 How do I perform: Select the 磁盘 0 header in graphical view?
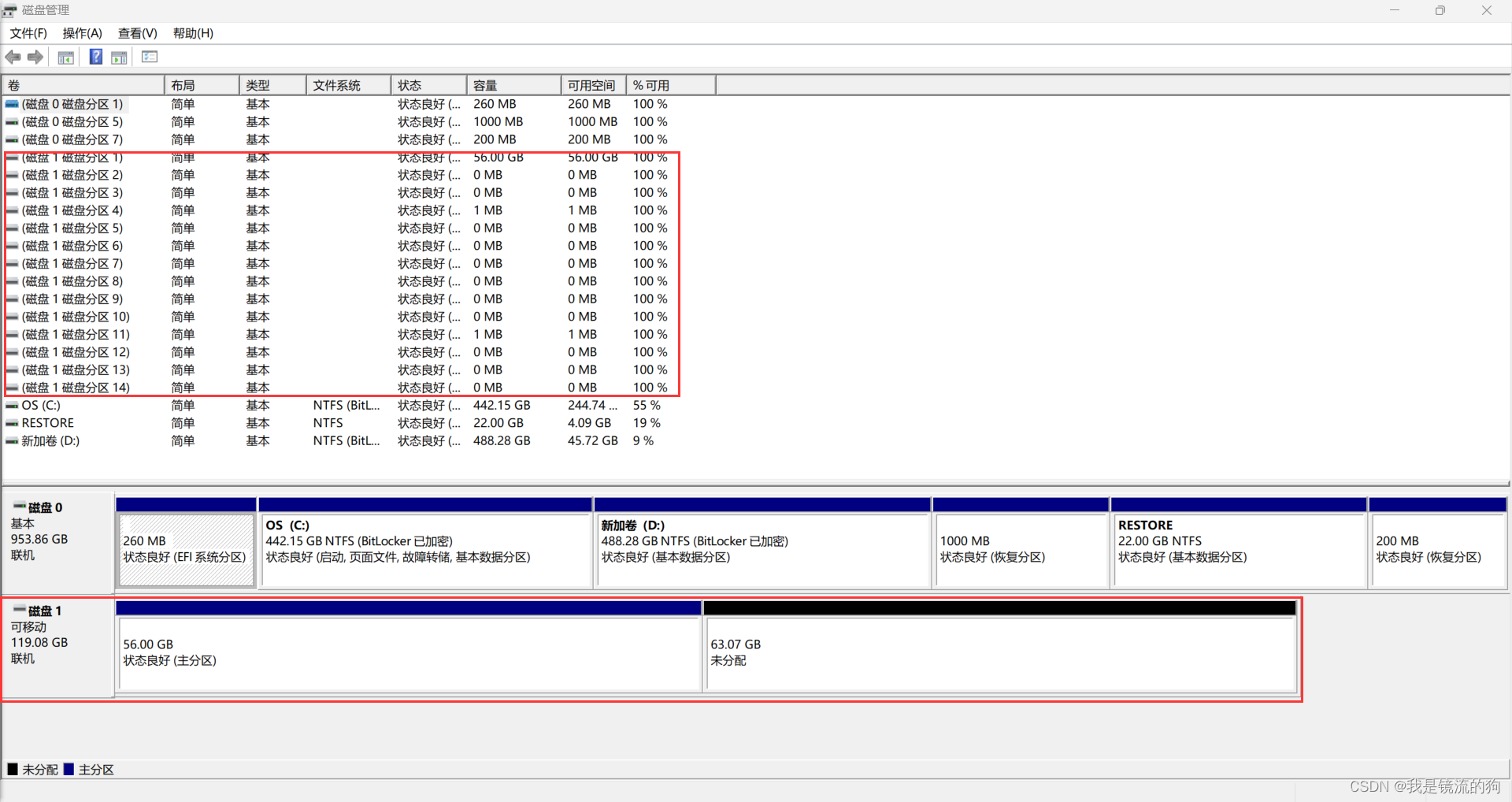(58, 544)
